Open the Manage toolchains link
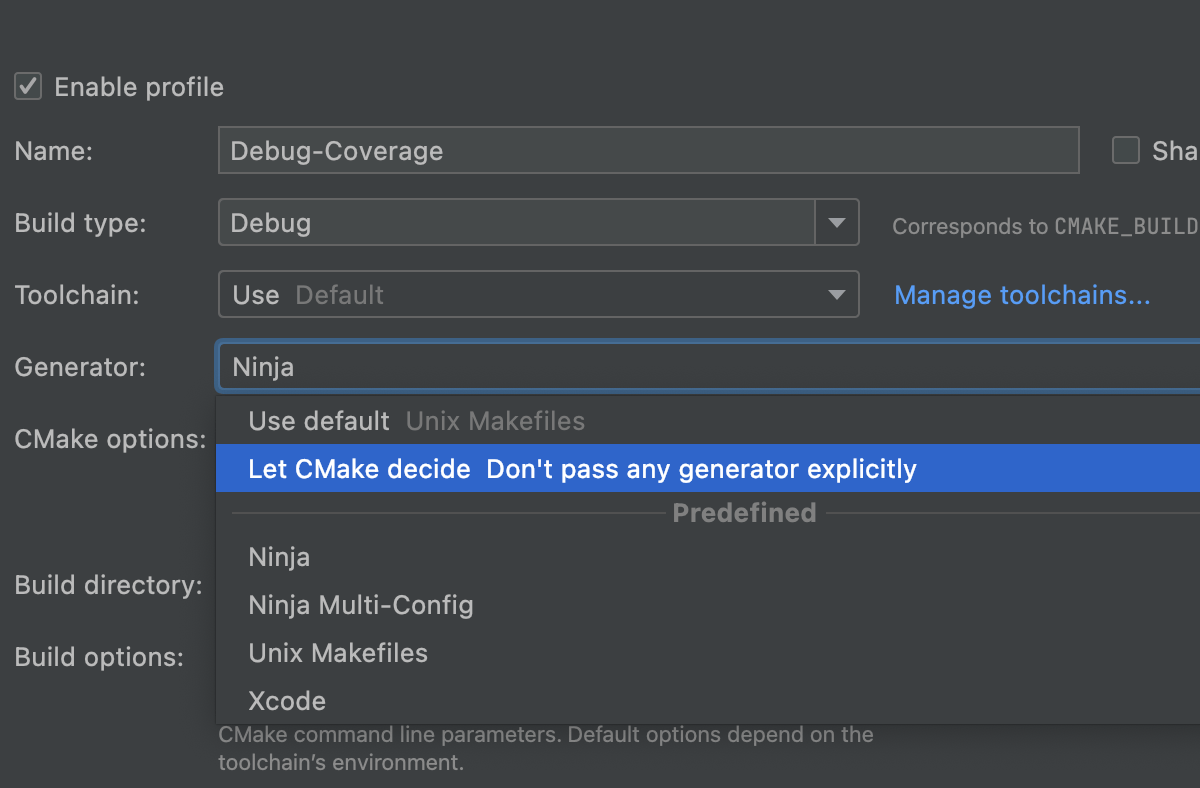This screenshot has height=788, width=1200. pos(1022,295)
